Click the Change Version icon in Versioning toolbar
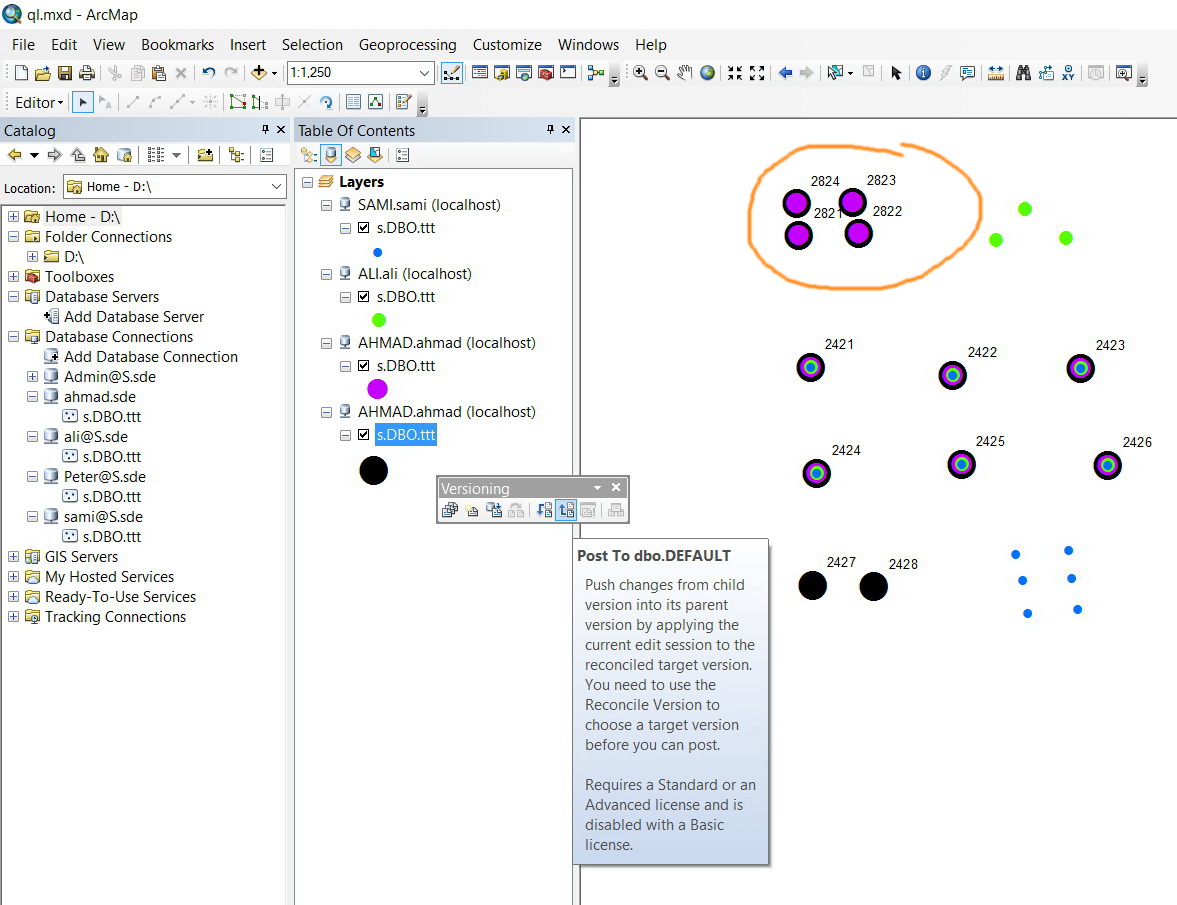The height and width of the screenshot is (905, 1177). tap(494, 510)
